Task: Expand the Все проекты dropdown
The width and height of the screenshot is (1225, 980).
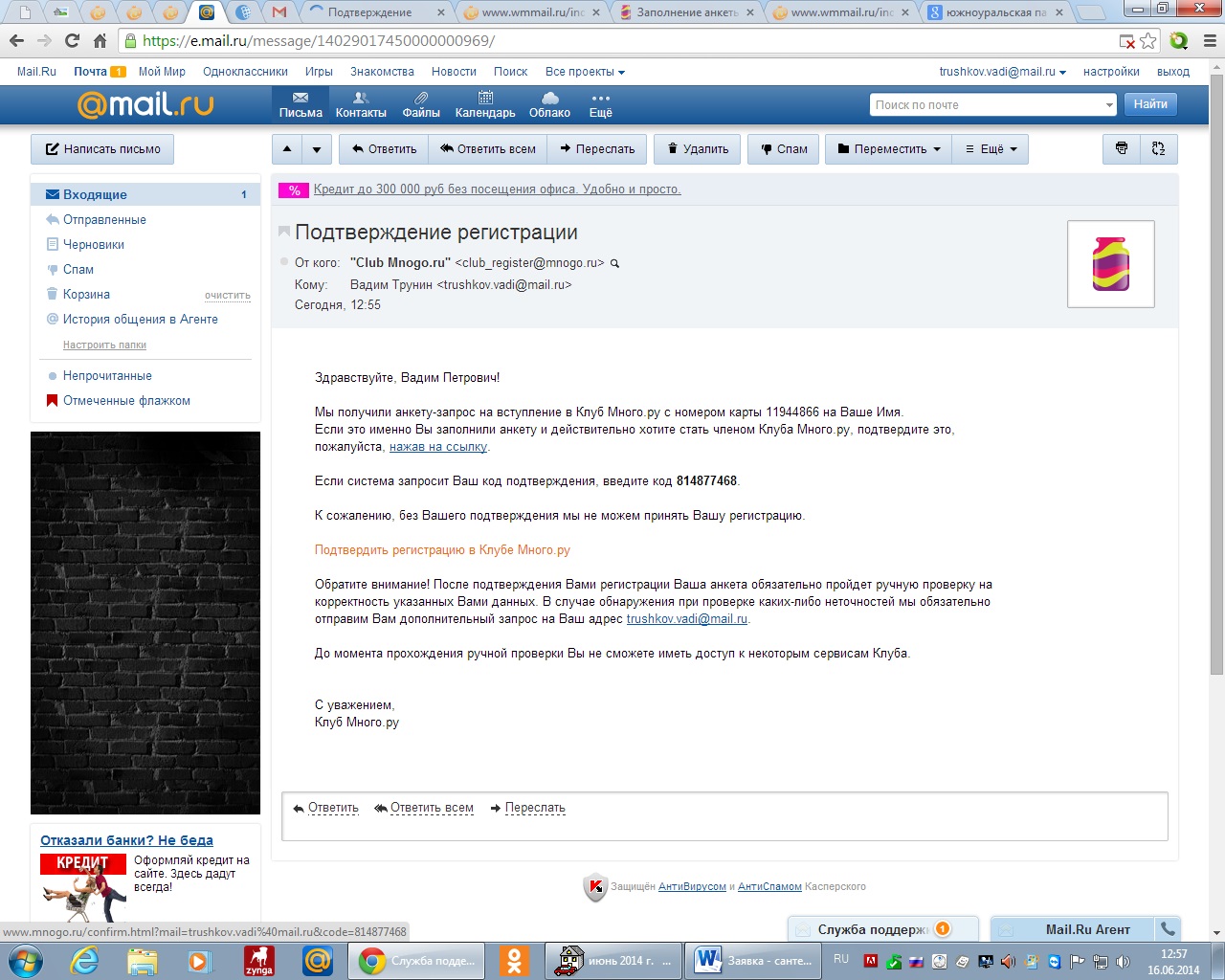Action: (x=585, y=72)
